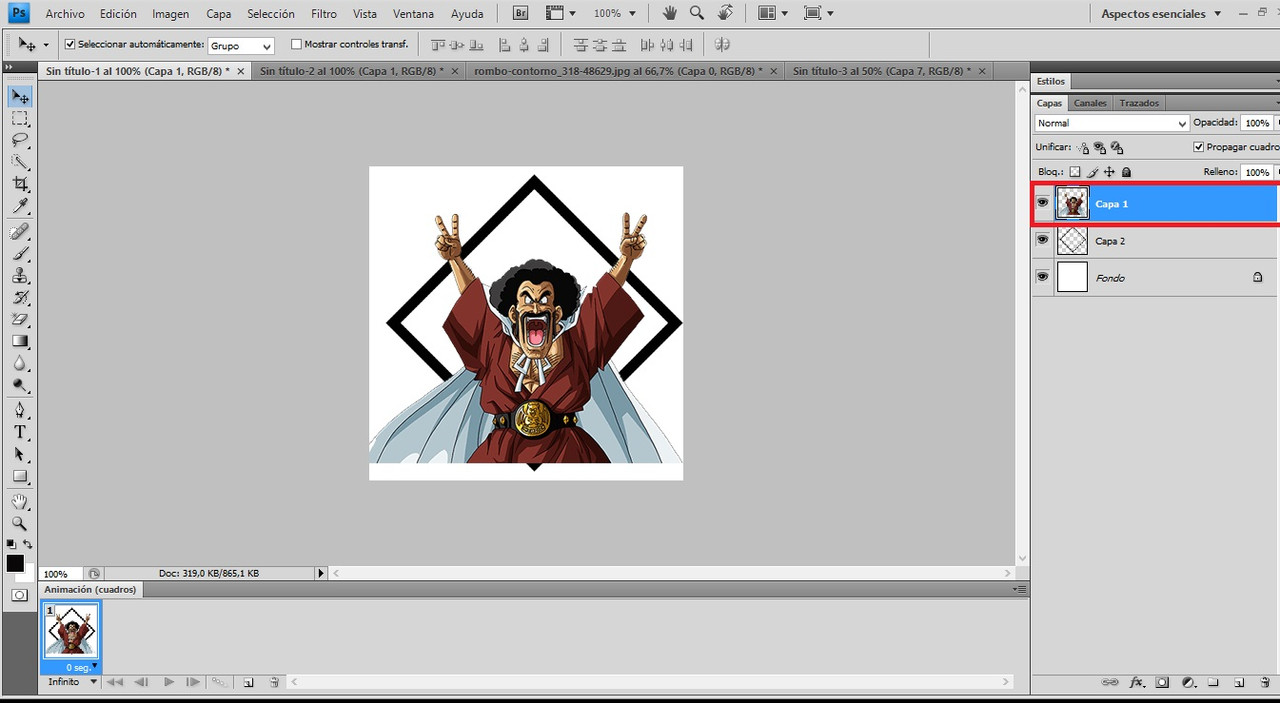The image size is (1280, 703).
Task: Toggle 'Seleccionar automáticamente' checkbox
Action: [70, 45]
